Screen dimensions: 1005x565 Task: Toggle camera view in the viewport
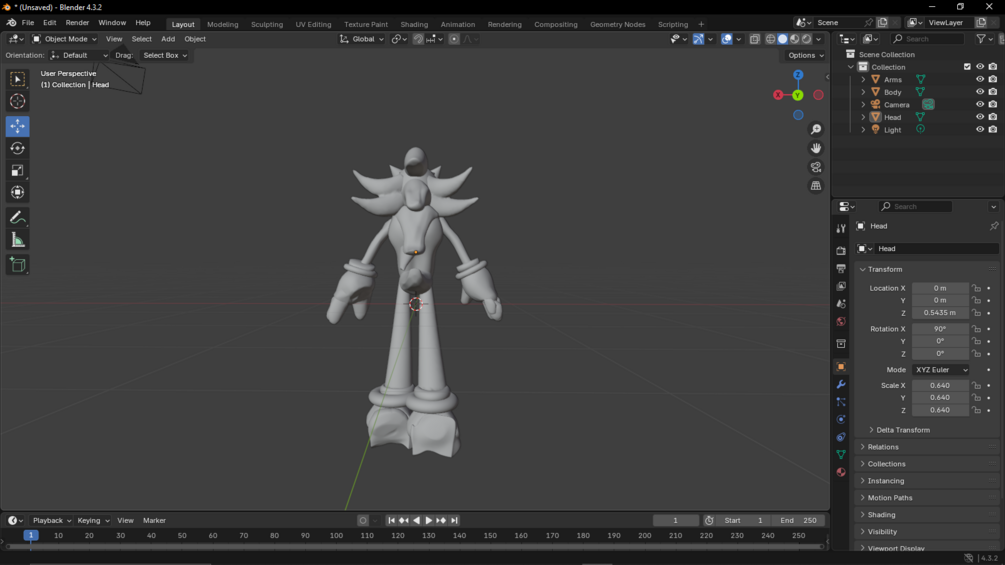pos(816,167)
